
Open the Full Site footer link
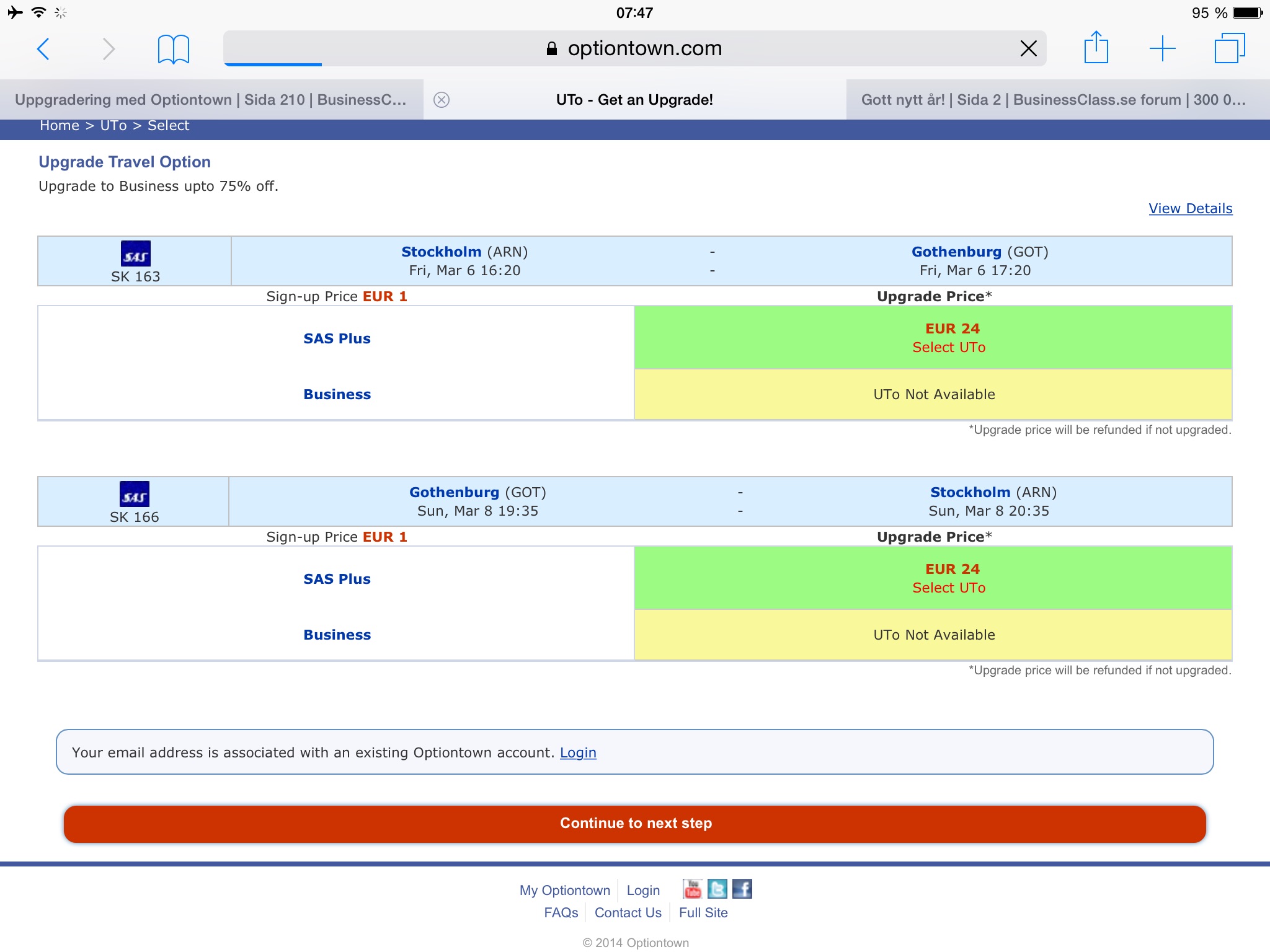[x=703, y=913]
